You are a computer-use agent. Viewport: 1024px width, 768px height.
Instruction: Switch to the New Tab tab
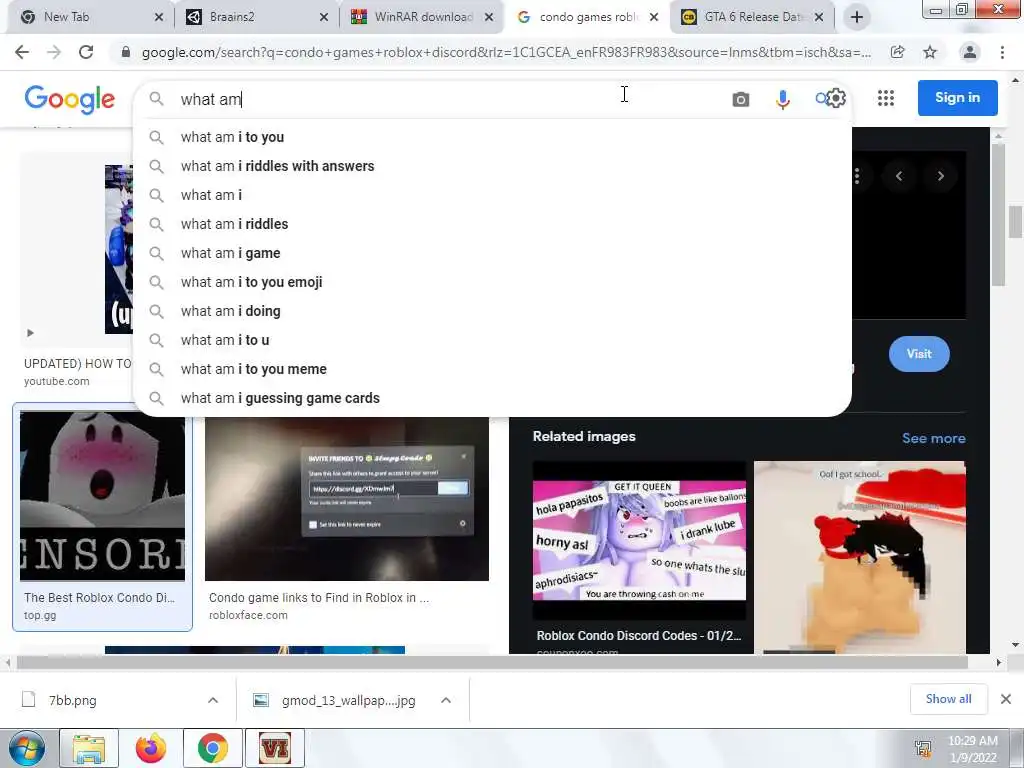(x=90, y=17)
